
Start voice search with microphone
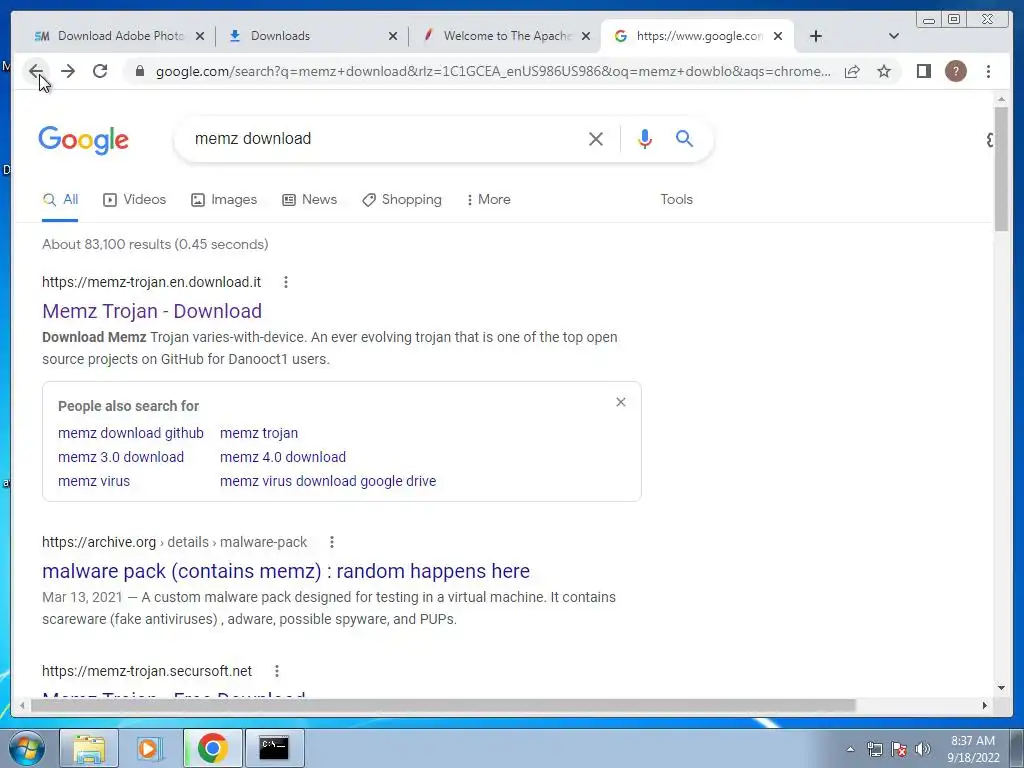coord(645,138)
